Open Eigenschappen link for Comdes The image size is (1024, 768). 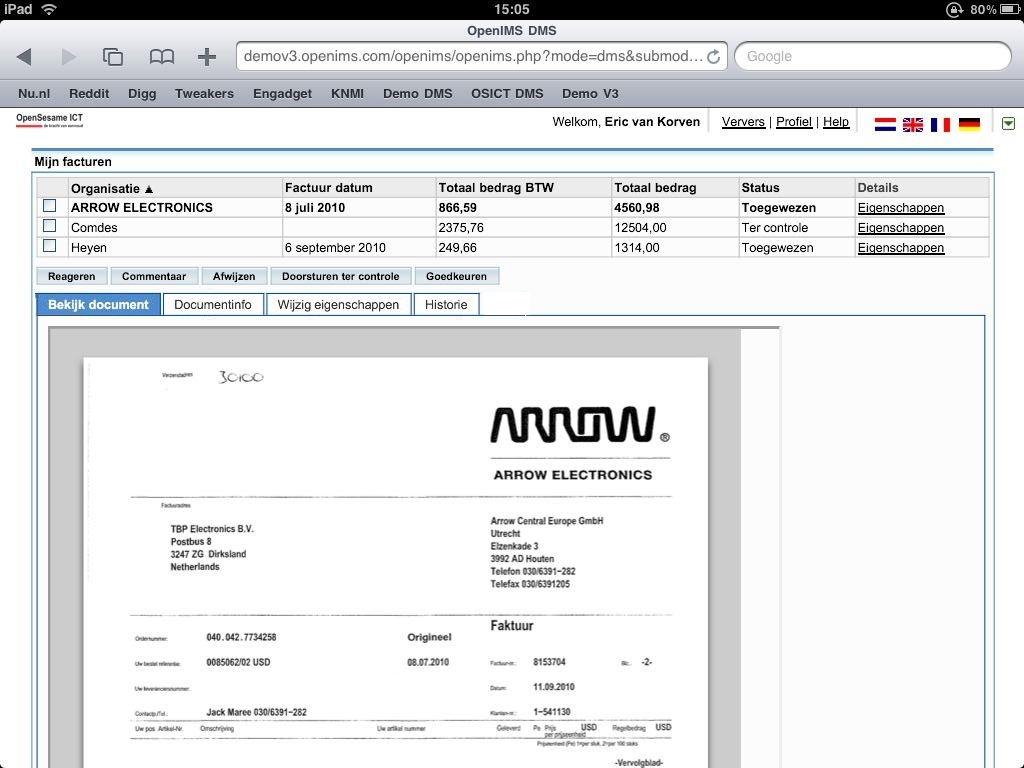pos(900,228)
